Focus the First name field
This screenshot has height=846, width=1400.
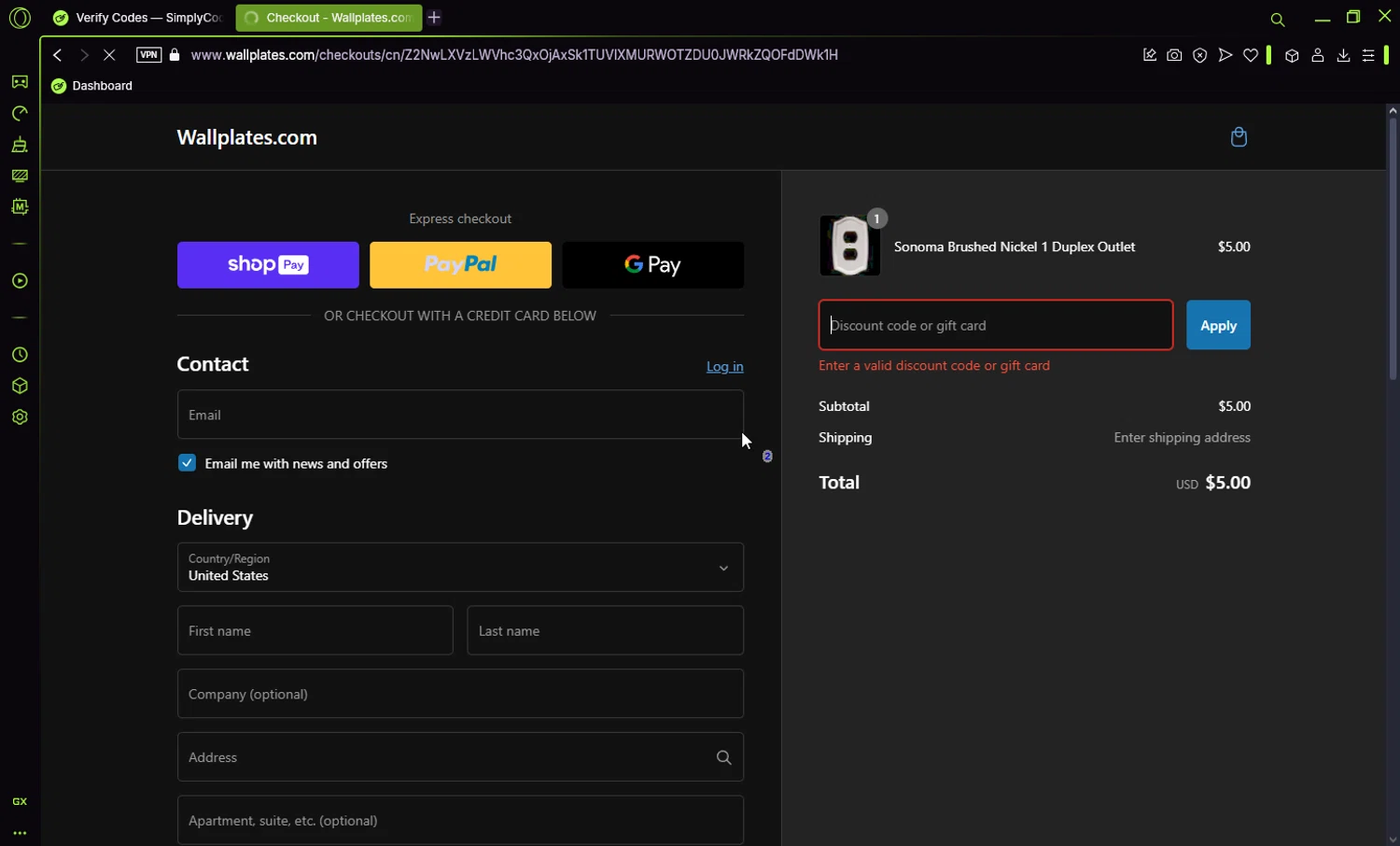pos(315,630)
